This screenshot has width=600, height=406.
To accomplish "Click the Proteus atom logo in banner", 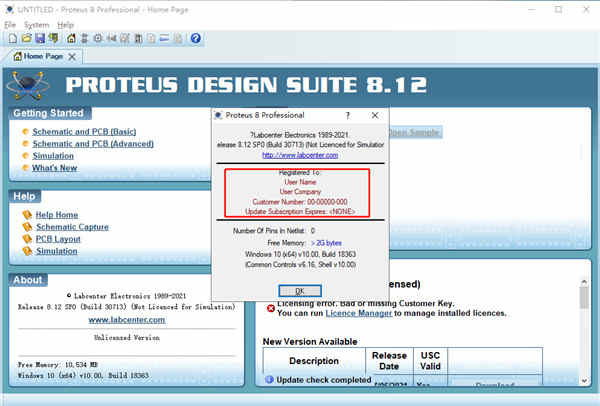I will tap(28, 85).
